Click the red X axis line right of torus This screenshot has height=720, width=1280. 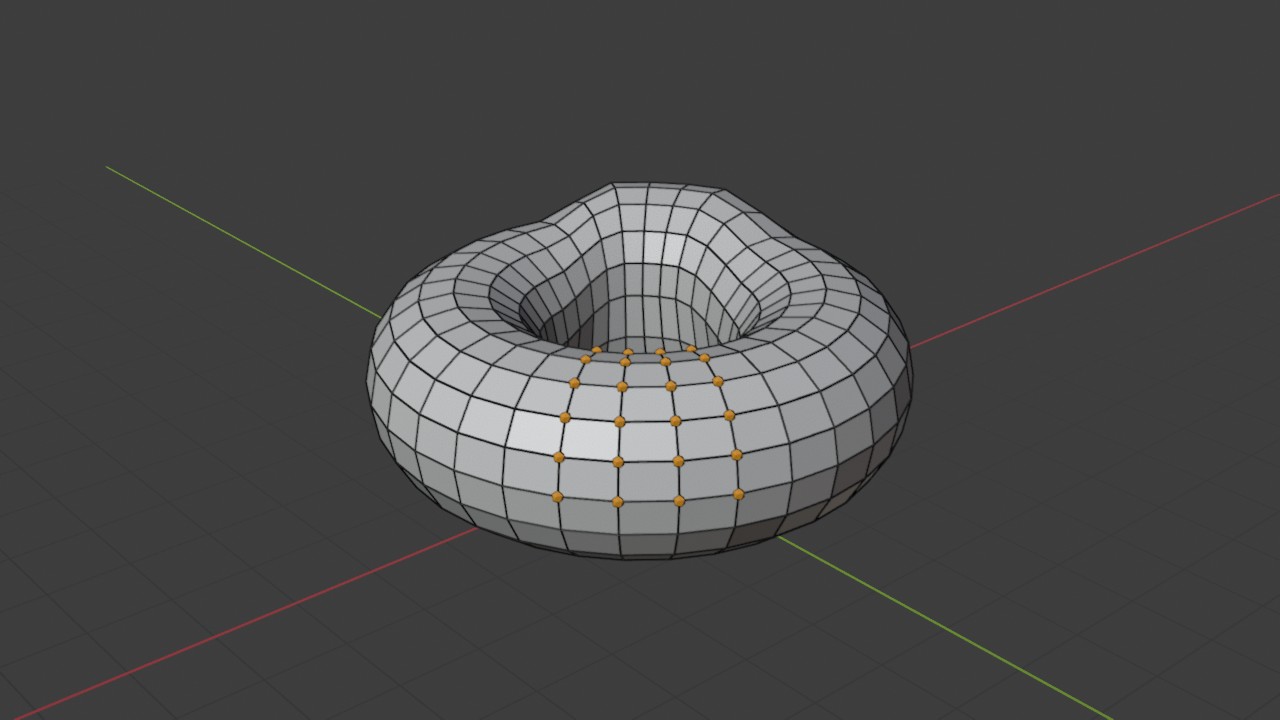point(1090,271)
